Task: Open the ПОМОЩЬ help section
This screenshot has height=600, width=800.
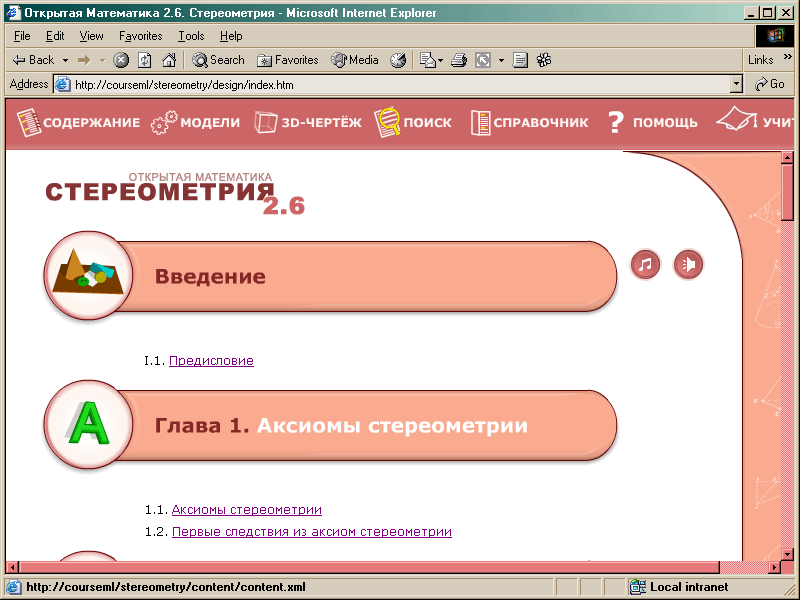Action: click(653, 122)
